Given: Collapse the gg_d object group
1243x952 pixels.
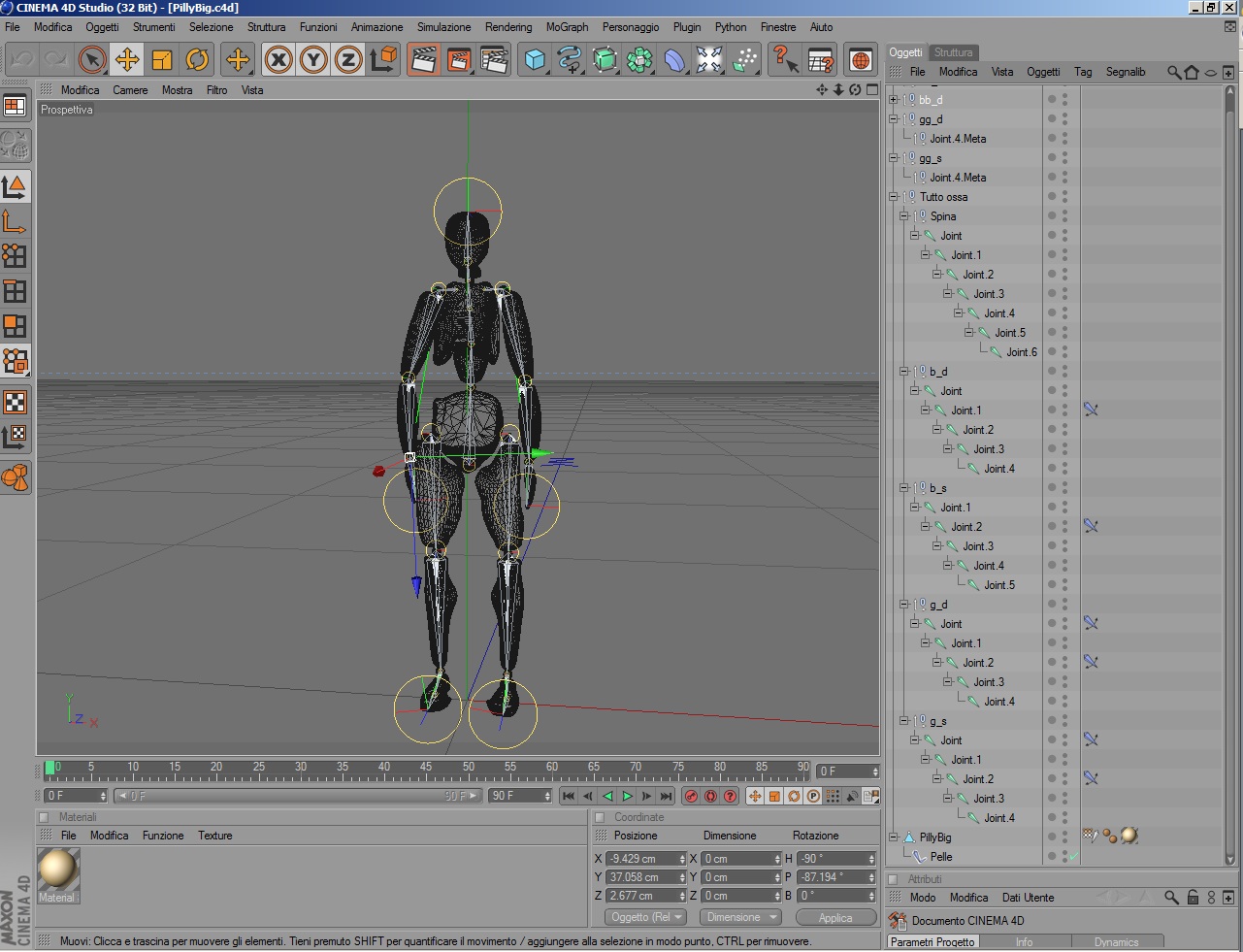Looking at the screenshot, I should tap(894, 118).
